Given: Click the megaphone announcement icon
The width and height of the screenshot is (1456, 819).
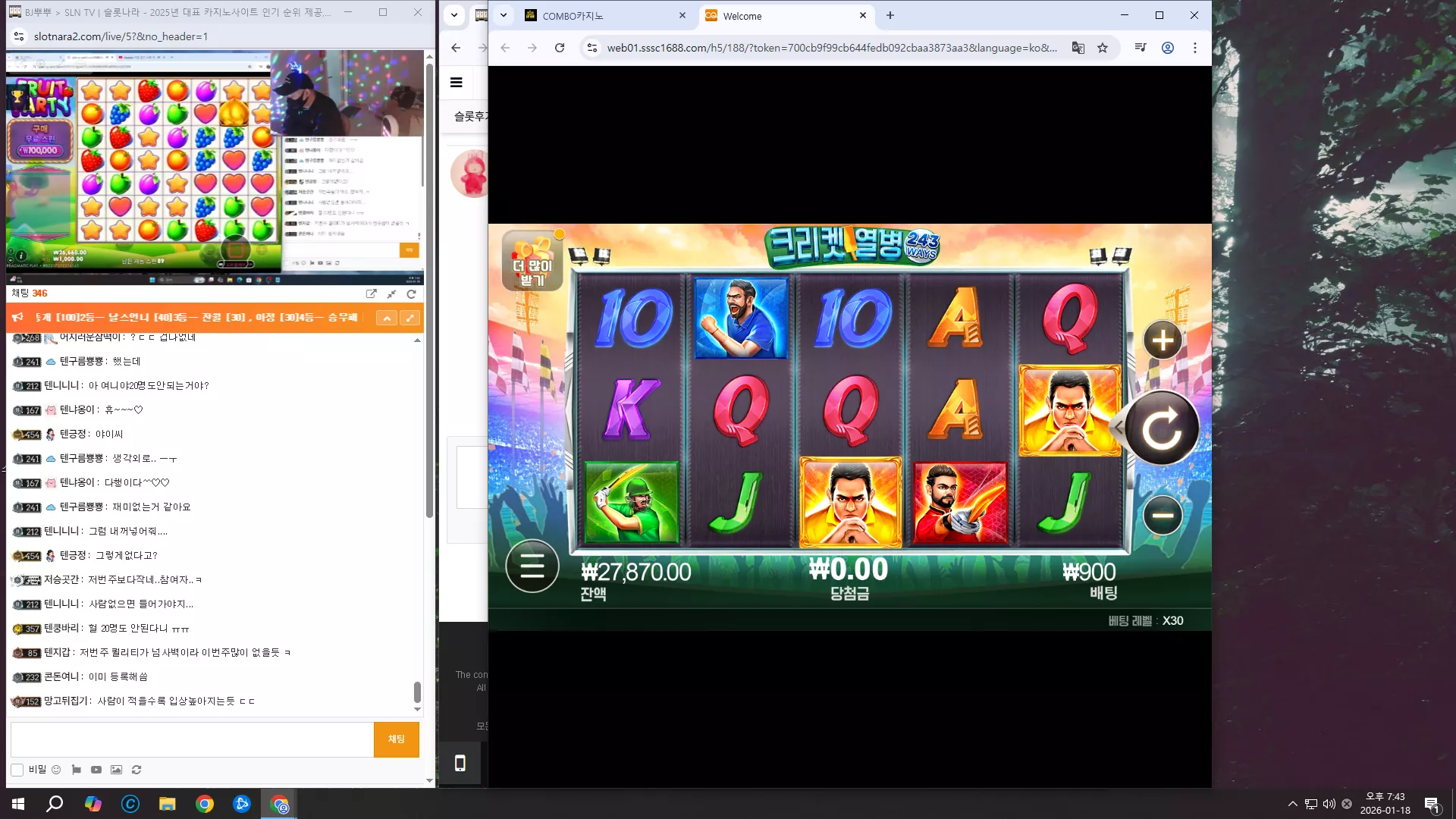Looking at the screenshot, I should 17,317.
